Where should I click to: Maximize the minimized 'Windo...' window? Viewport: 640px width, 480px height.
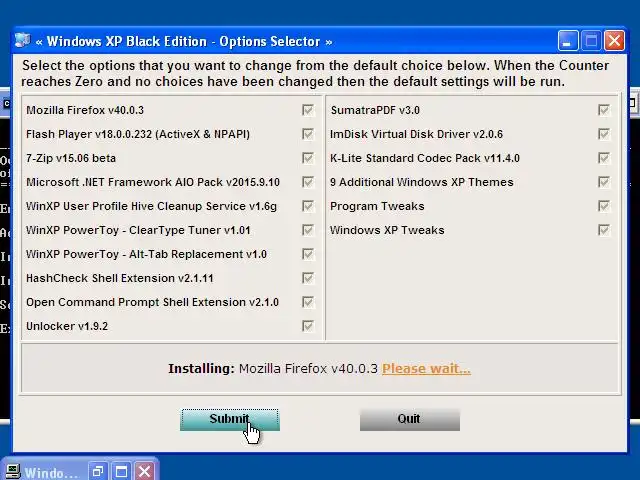tap(121, 472)
